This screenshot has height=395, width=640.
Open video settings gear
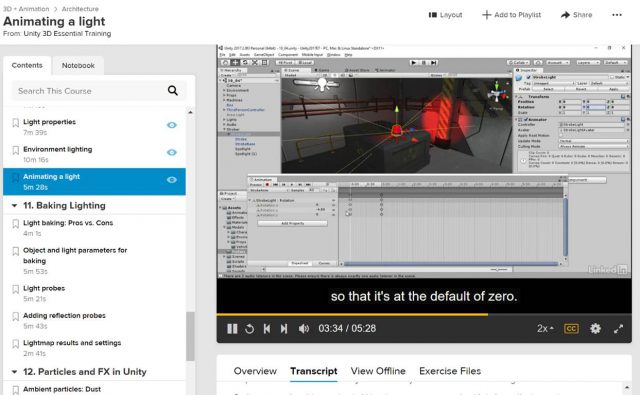click(x=595, y=328)
